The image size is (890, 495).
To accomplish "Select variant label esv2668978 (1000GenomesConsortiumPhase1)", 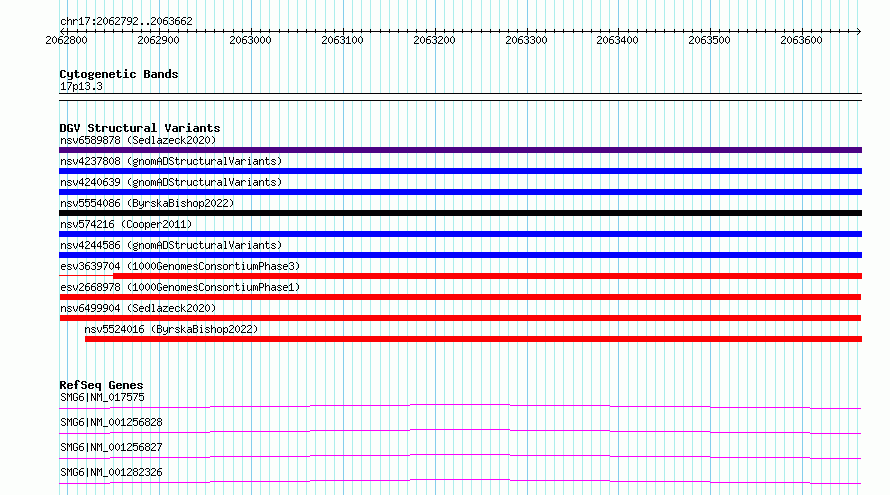I will pyautogui.click(x=180, y=287).
